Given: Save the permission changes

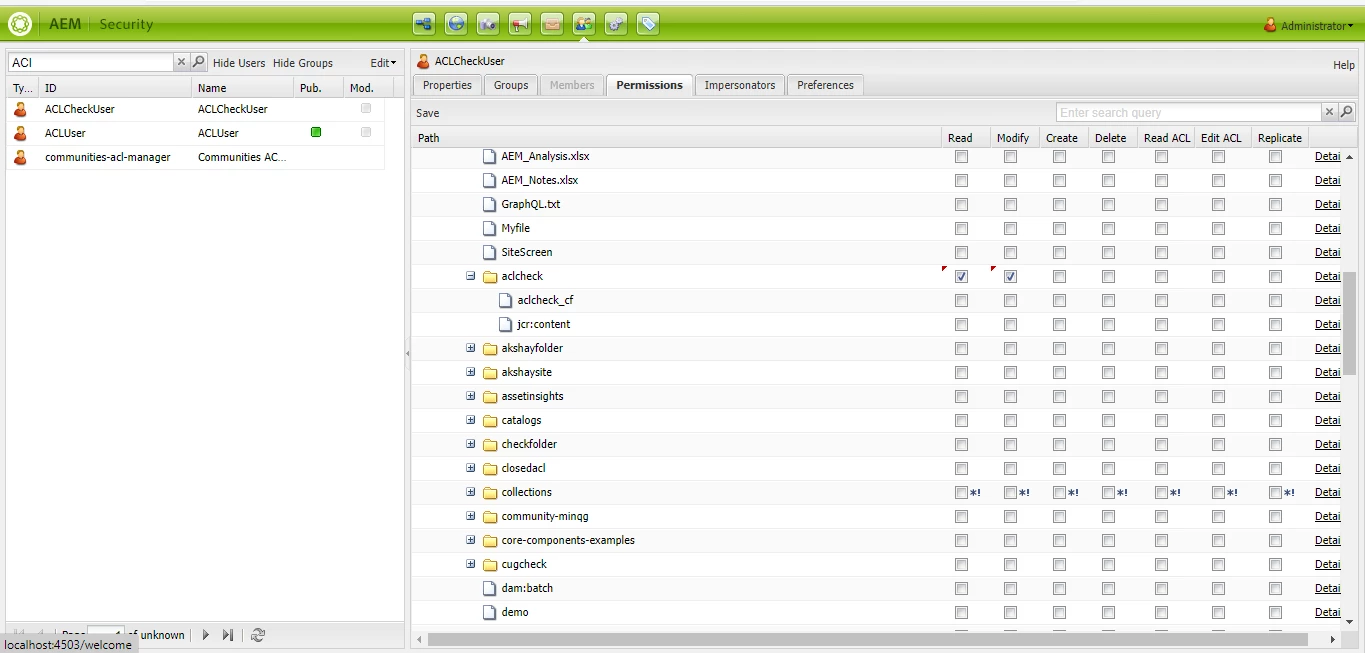Looking at the screenshot, I should point(428,113).
